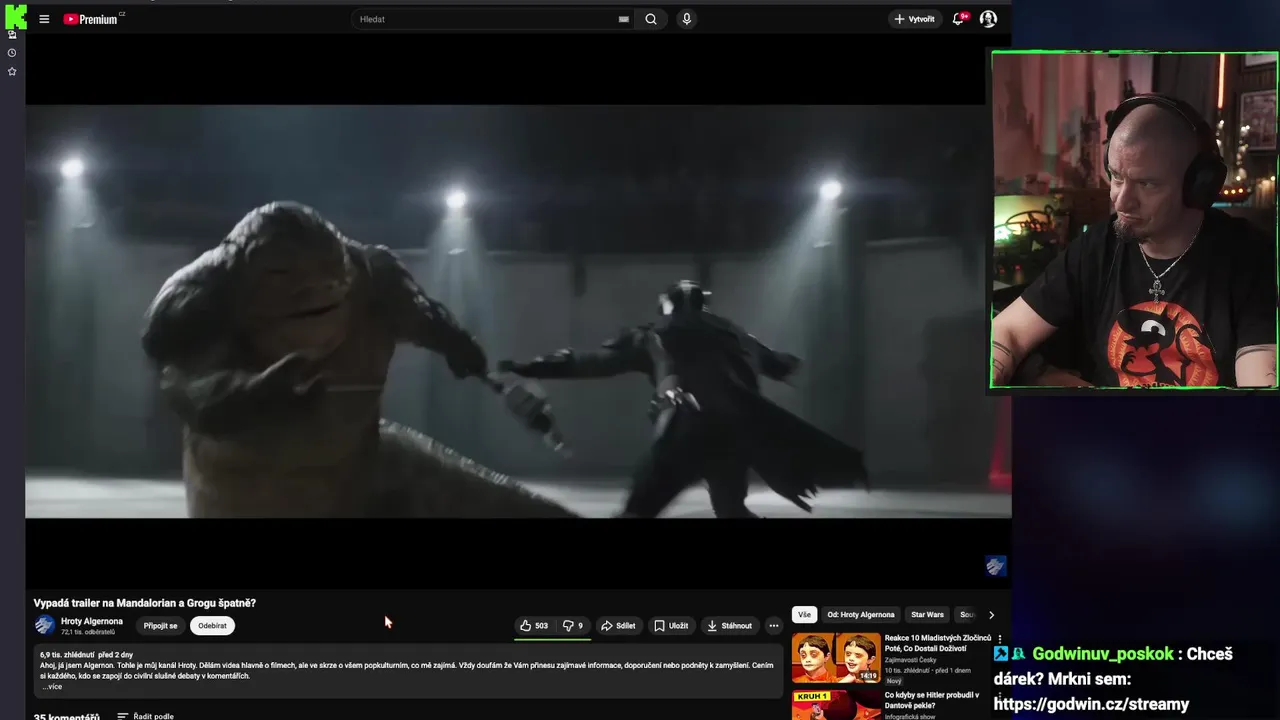This screenshot has height=720, width=1280.
Task: Start voice search with the microphone icon
Action: 686,19
